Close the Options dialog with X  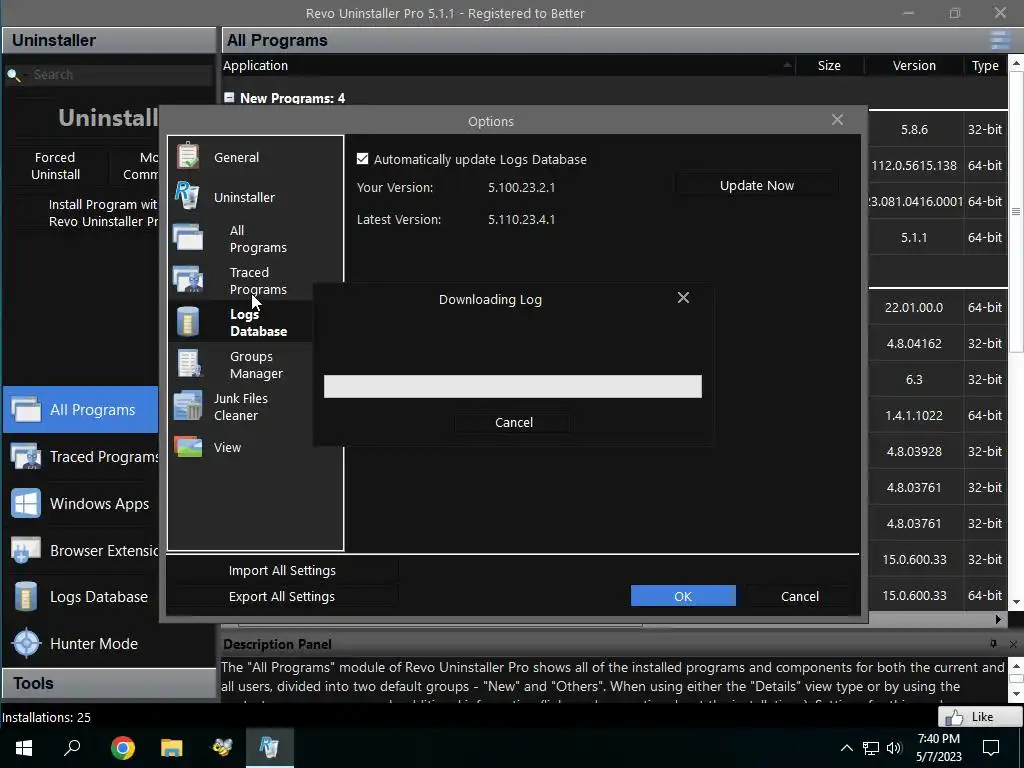point(837,120)
